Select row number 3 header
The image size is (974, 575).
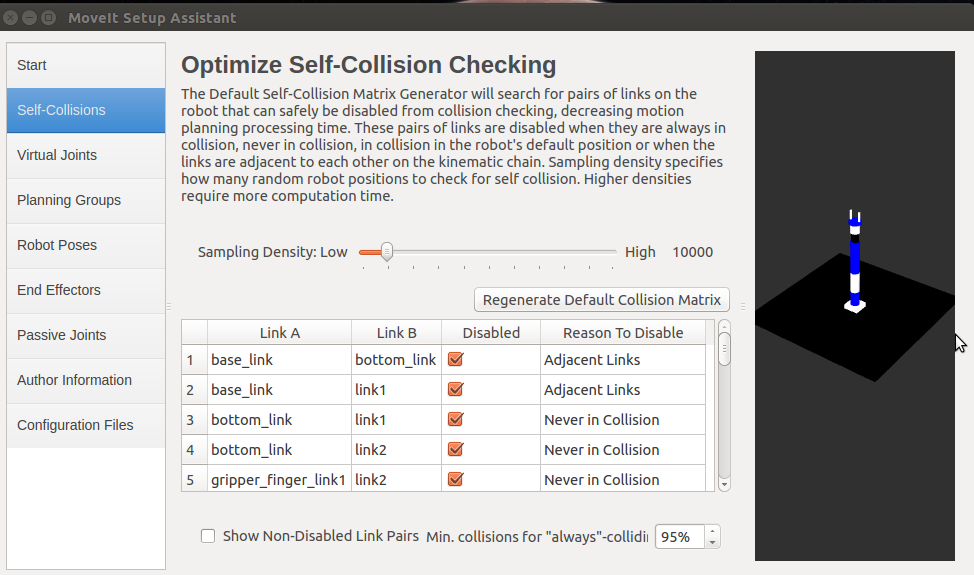pos(194,420)
